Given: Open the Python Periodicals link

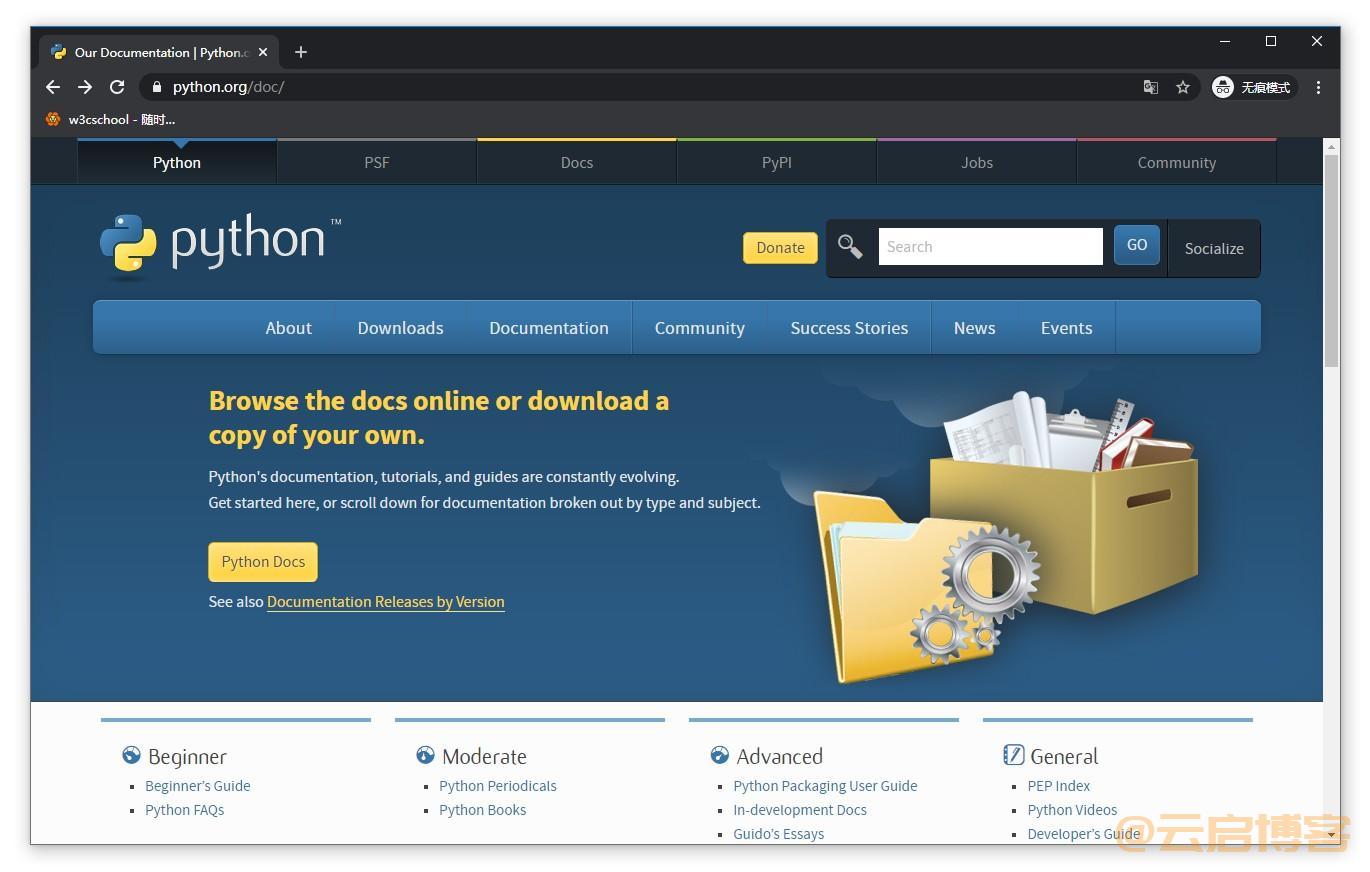Looking at the screenshot, I should [x=498, y=786].
